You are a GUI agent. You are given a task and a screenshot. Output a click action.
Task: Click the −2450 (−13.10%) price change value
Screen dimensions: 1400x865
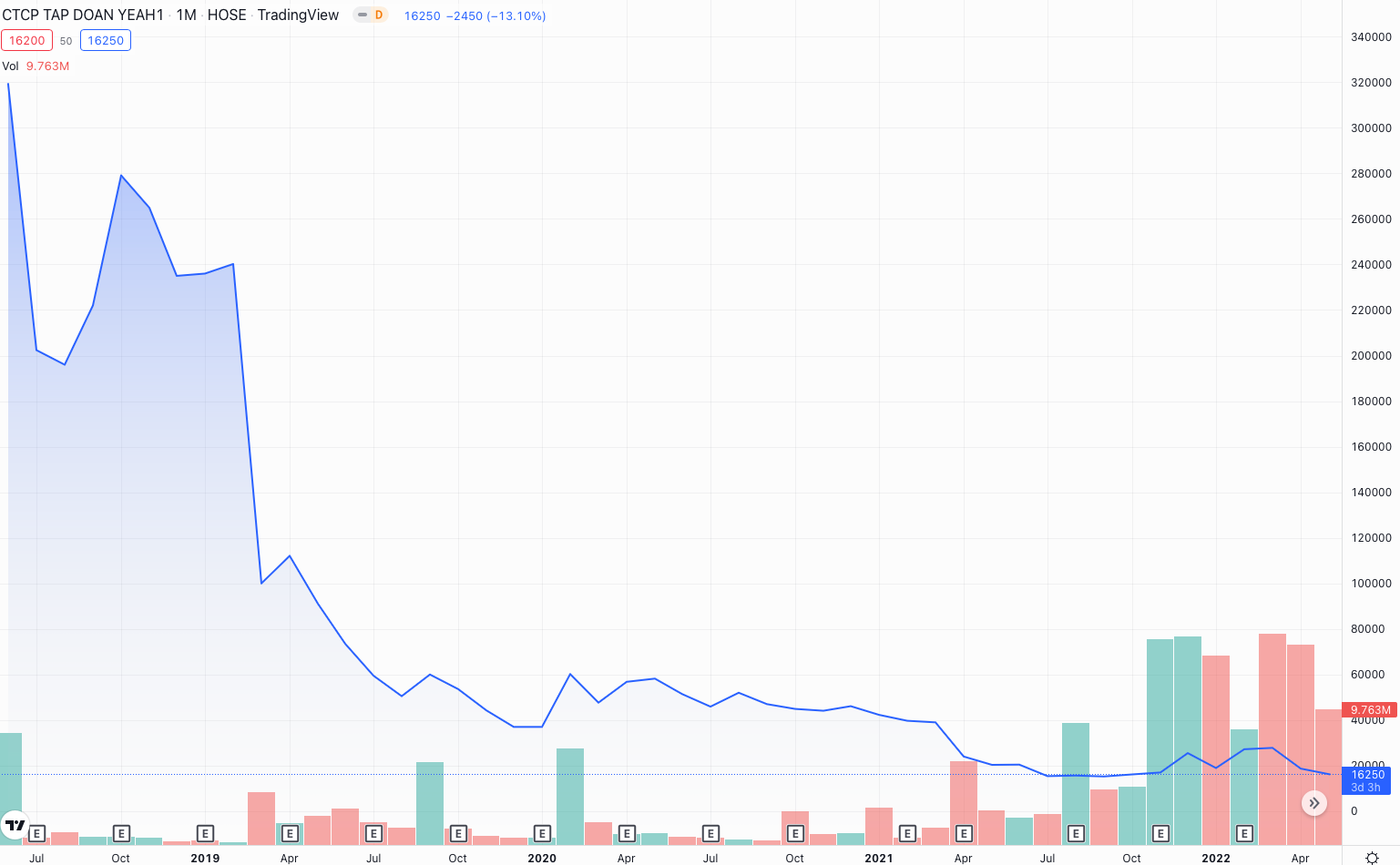[x=496, y=15]
